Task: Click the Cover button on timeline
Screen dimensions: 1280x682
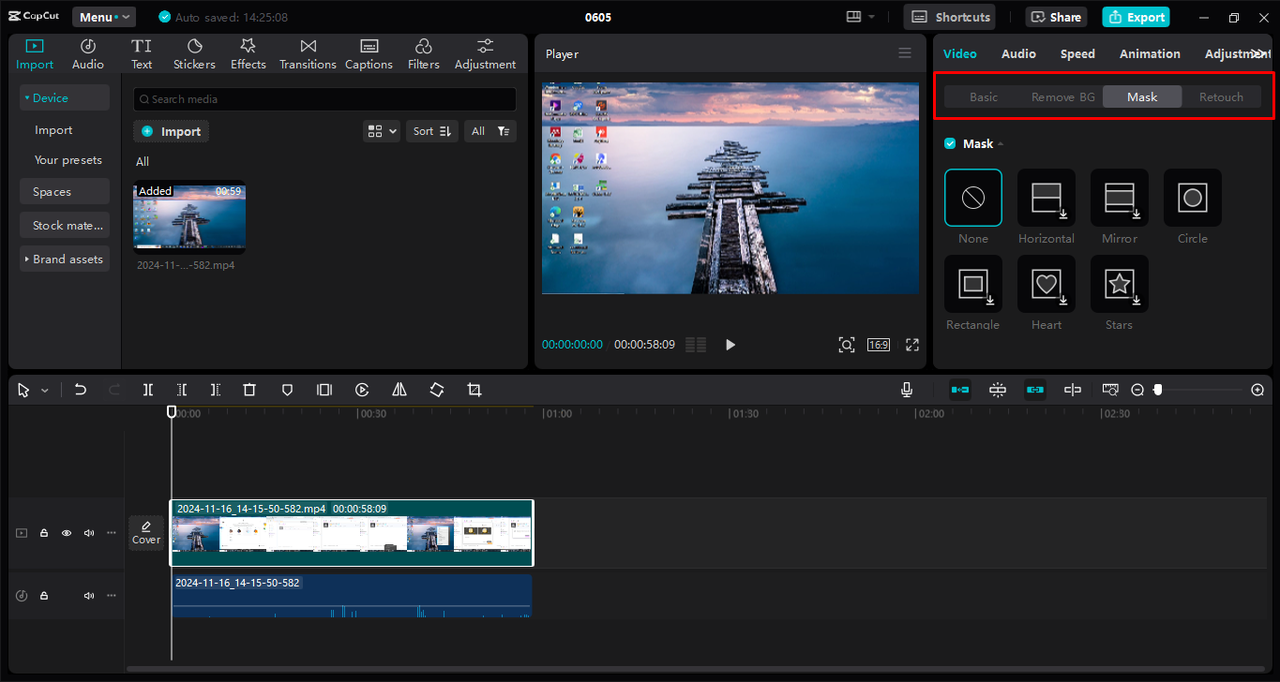Action: point(146,532)
